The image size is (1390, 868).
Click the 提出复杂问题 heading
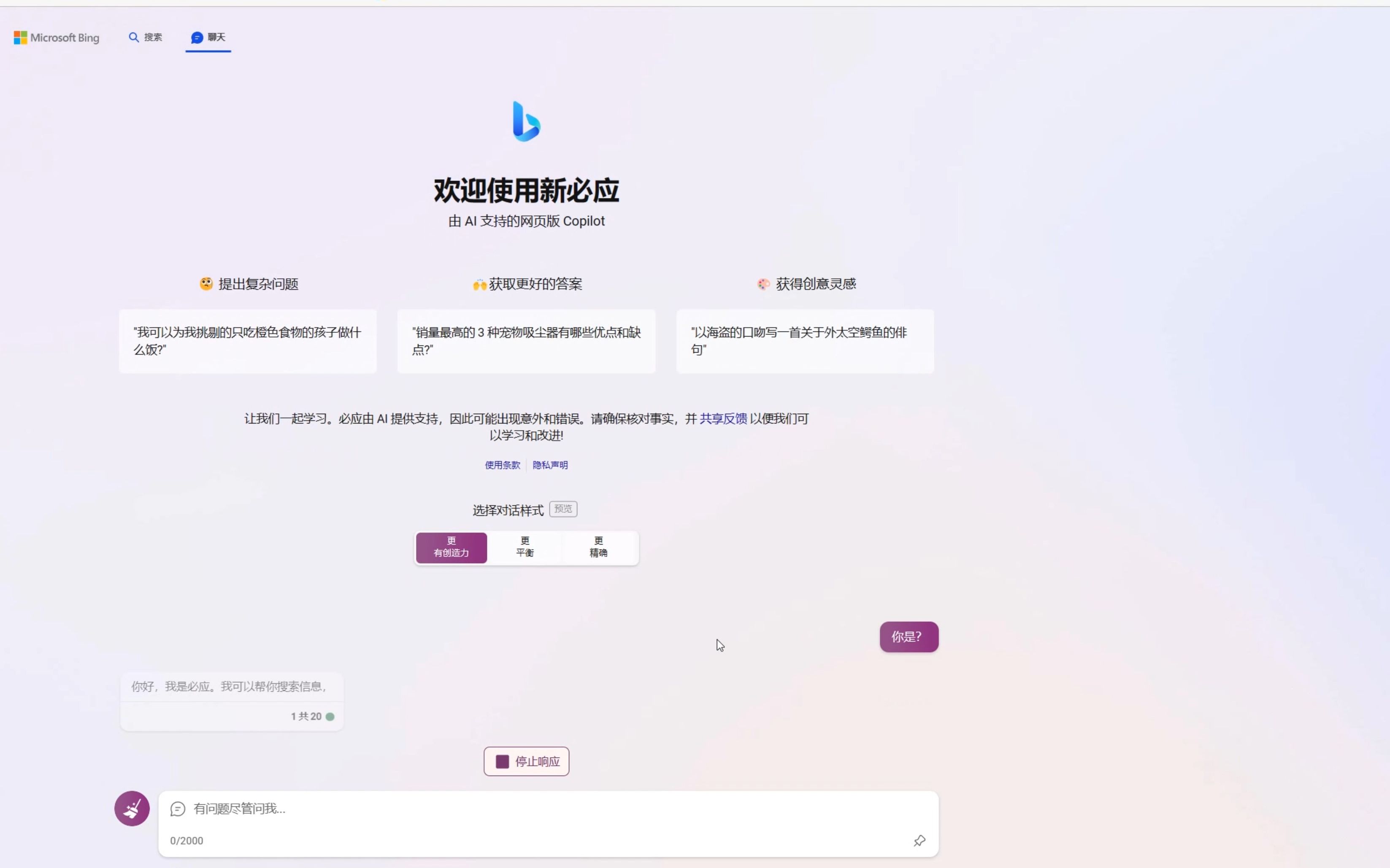[x=249, y=284]
